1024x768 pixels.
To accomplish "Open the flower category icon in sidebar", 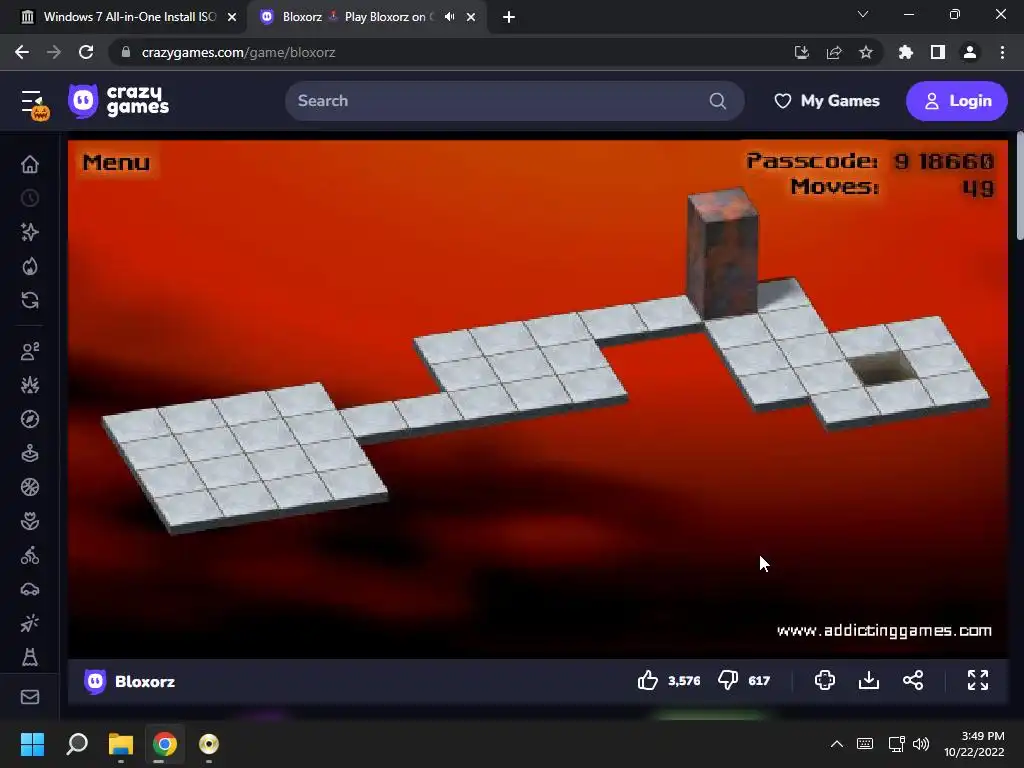I will (30, 521).
